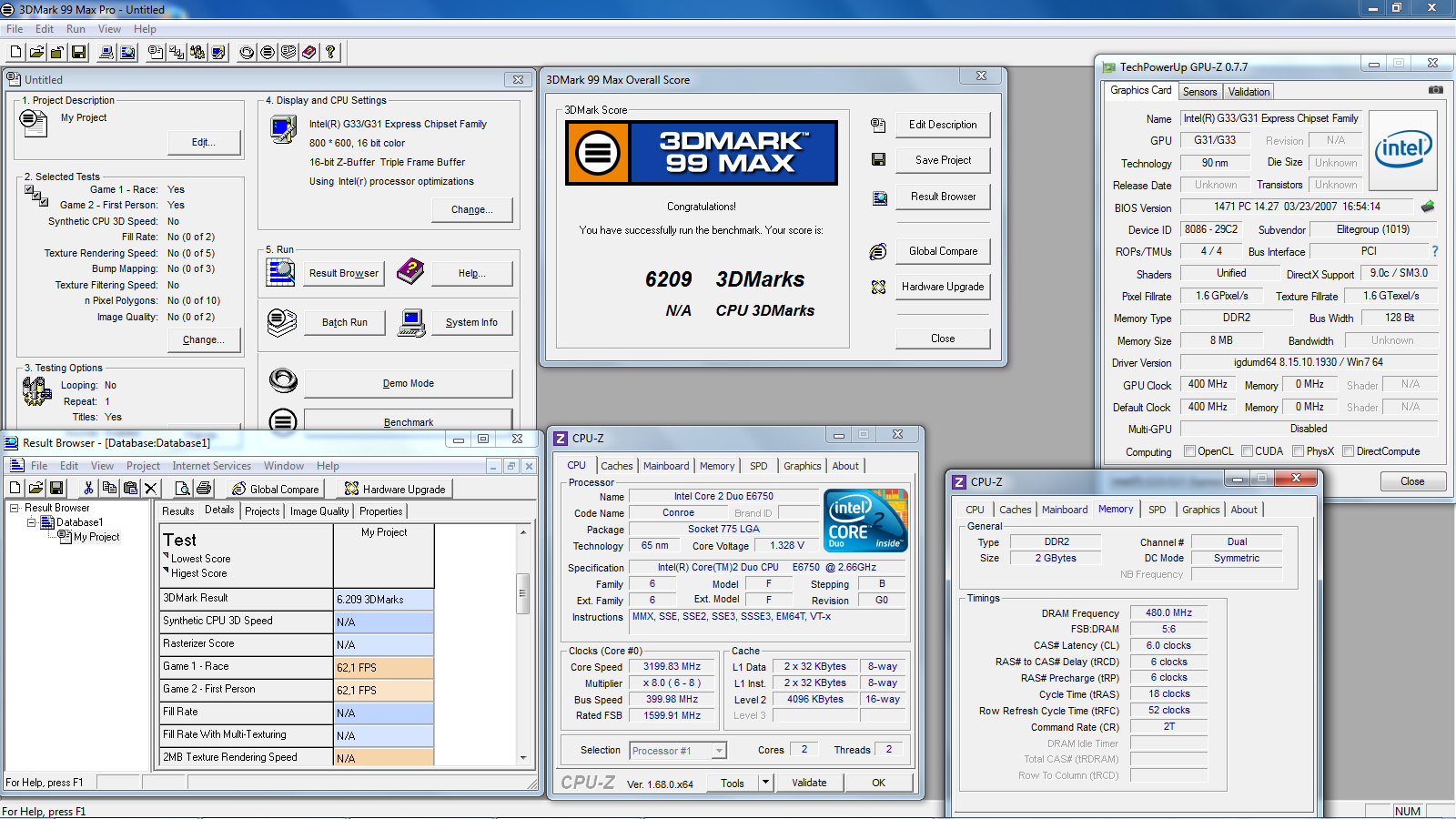The image size is (1456, 819).
Task: Click Save floppy icon in Result Browser toolbar
Action: (x=56, y=489)
